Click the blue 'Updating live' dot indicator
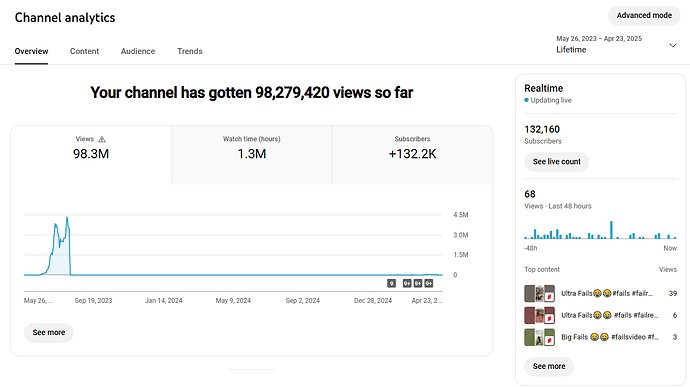 click(x=526, y=100)
